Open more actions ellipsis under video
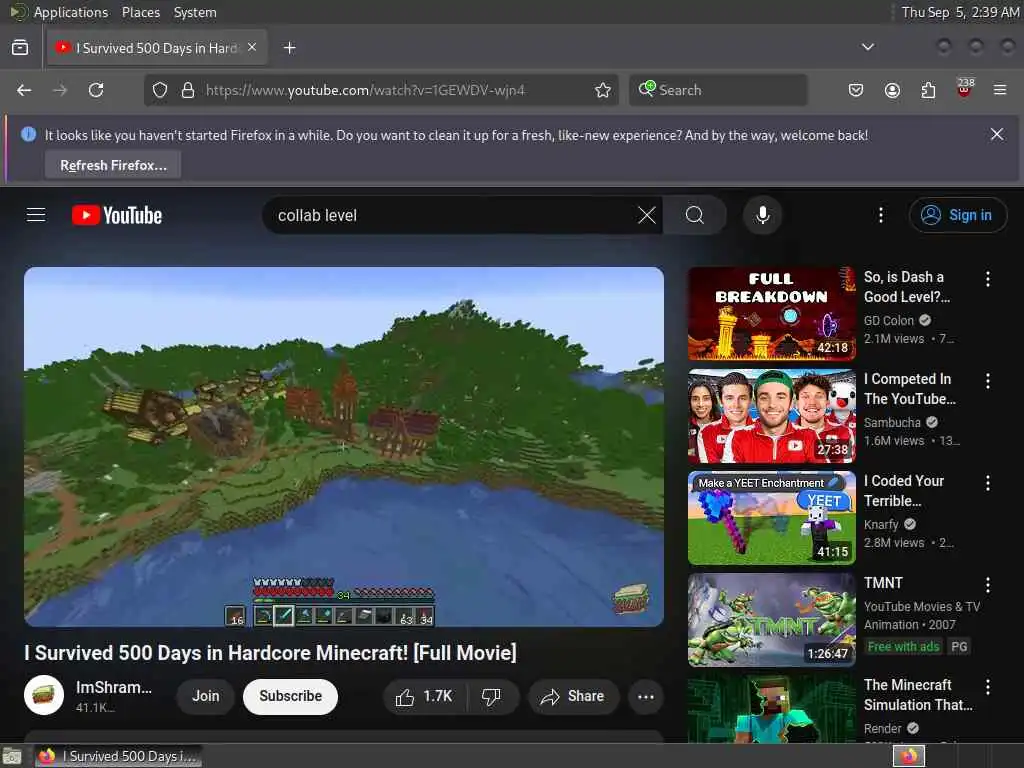 tap(646, 697)
